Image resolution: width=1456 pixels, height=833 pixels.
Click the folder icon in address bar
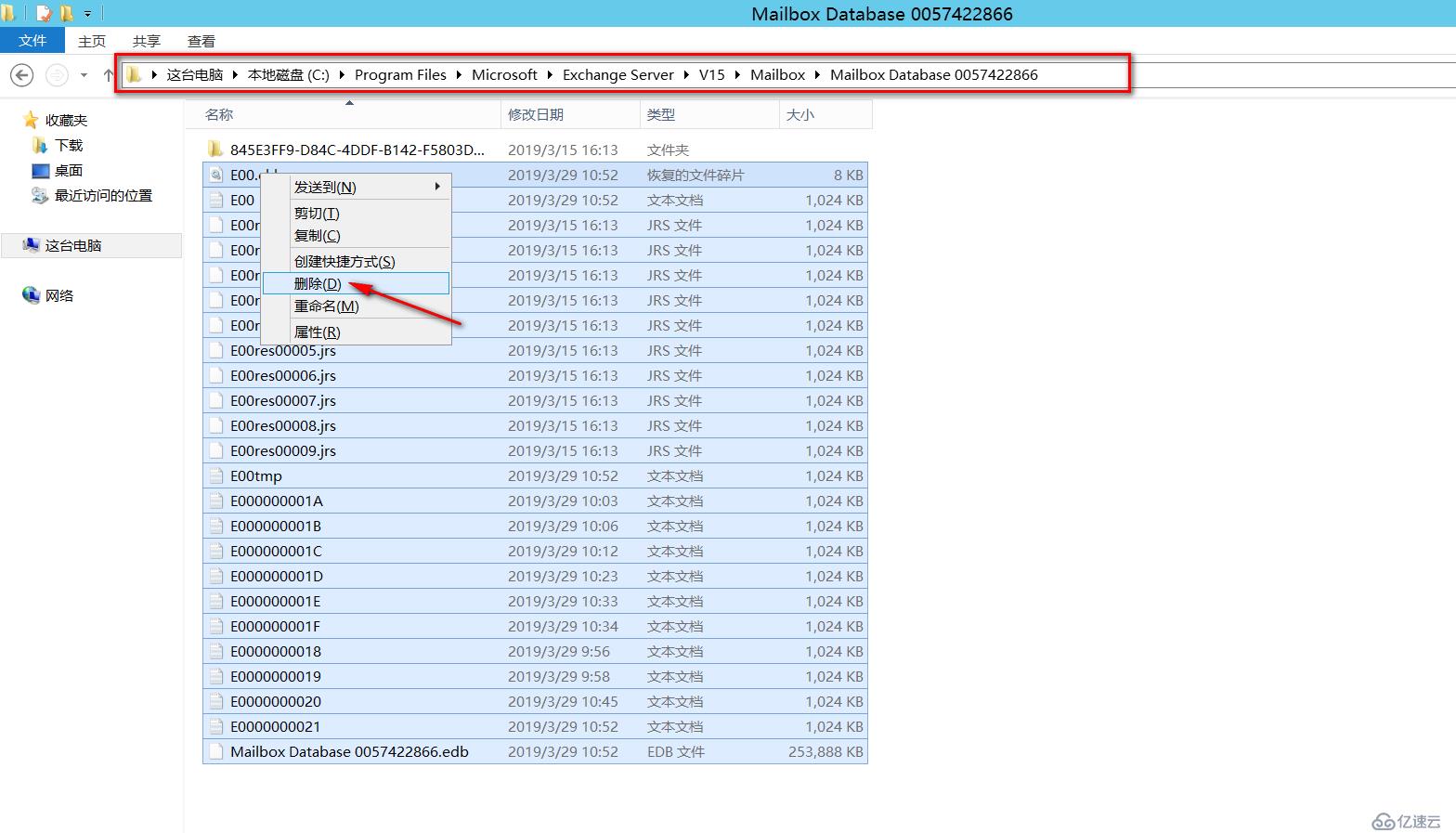[135, 74]
